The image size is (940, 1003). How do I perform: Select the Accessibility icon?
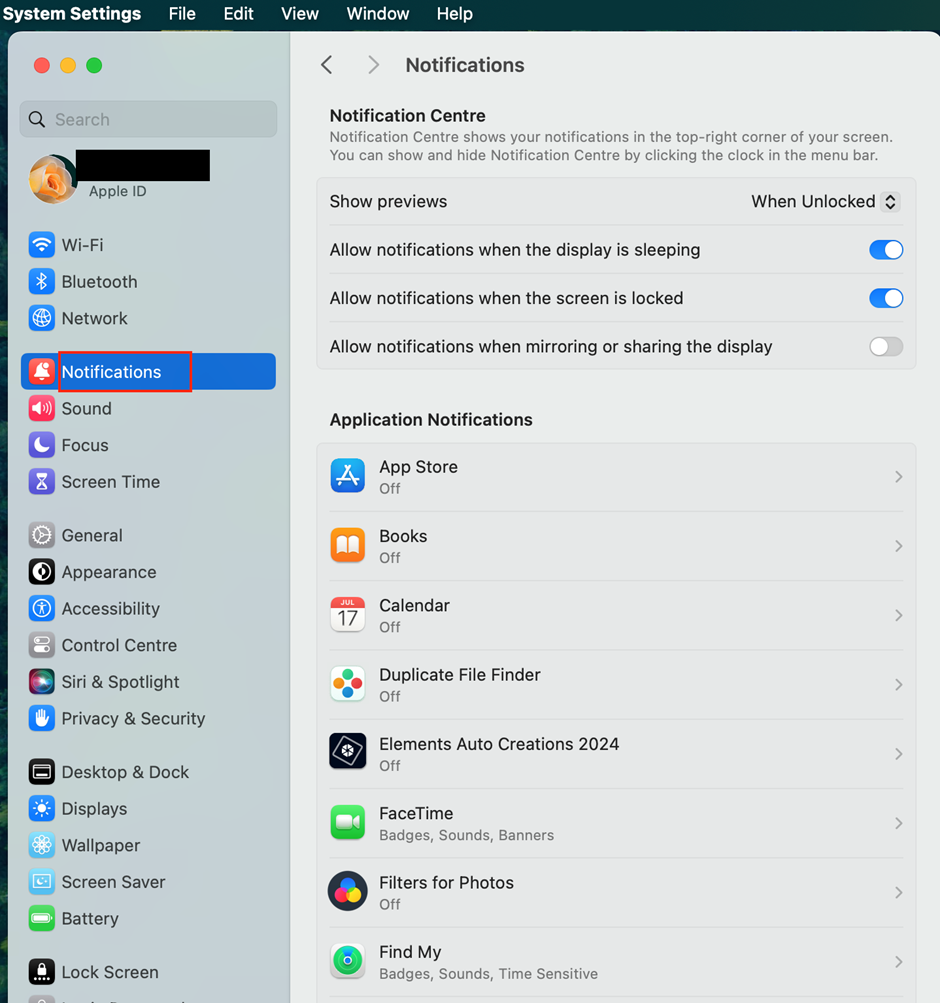(42, 608)
